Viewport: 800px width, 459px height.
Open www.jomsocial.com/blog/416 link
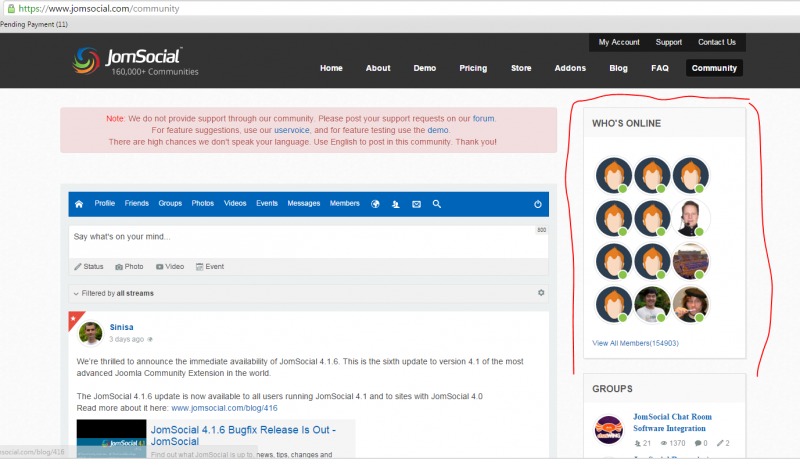tap(224, 408)
